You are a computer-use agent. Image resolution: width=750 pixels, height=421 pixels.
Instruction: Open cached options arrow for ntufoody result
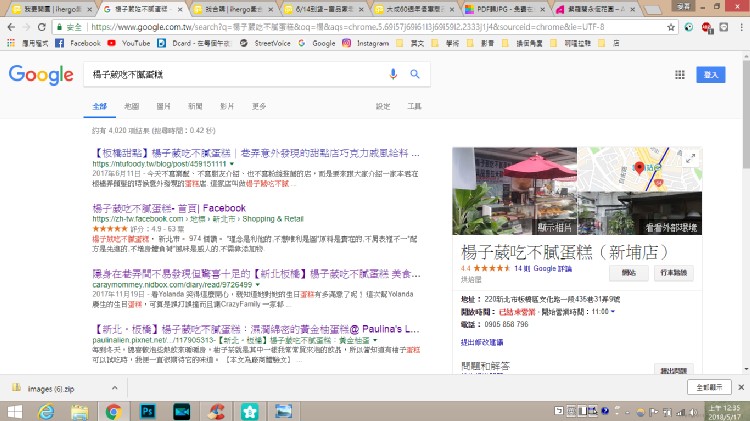232,164
